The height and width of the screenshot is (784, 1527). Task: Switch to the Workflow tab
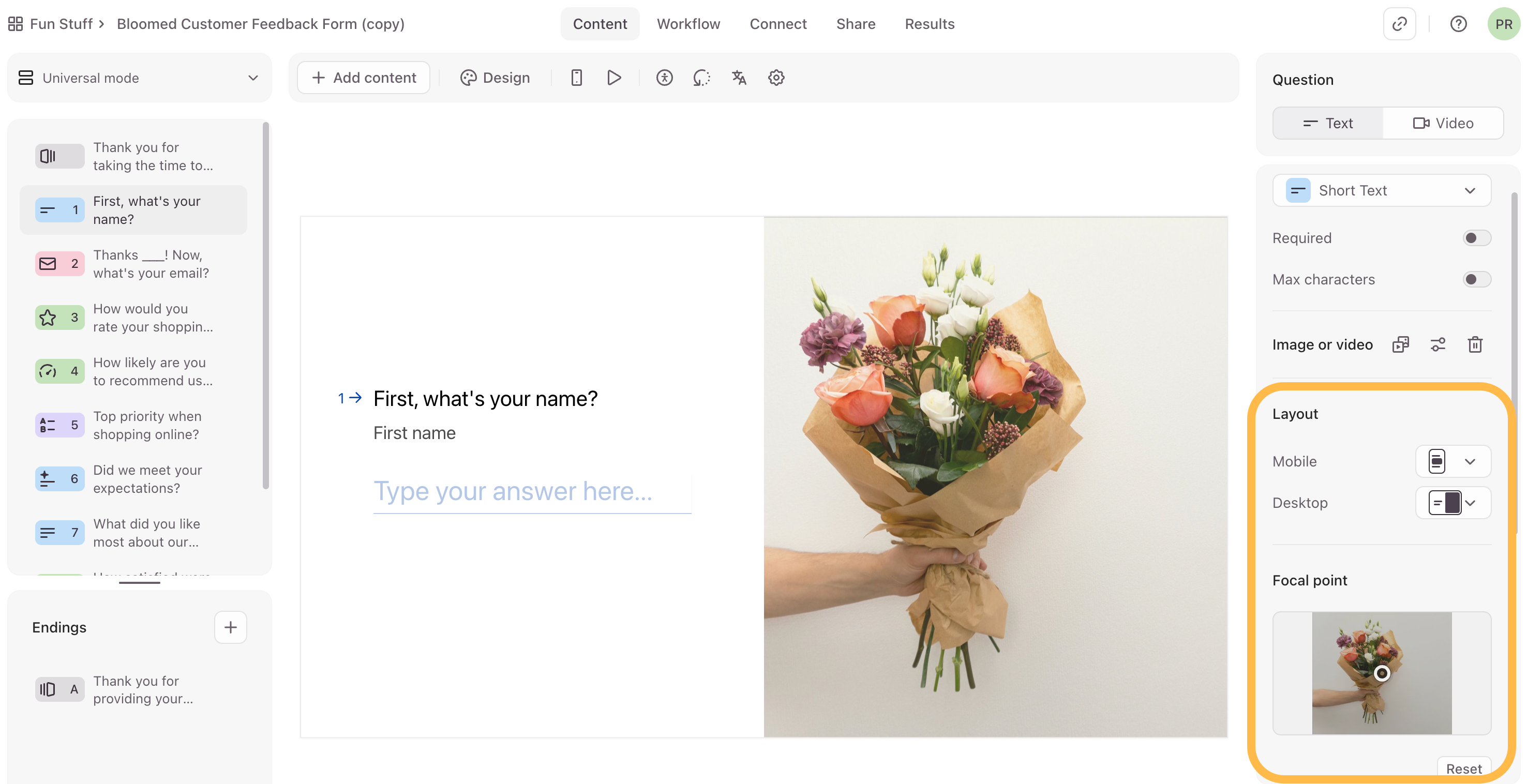(688, 24)
